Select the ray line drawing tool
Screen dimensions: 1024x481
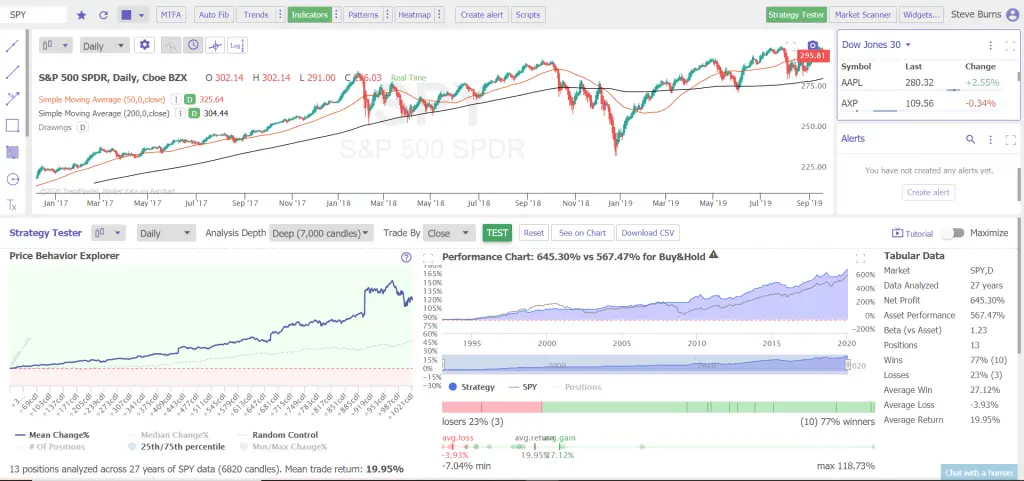click(12, 72)
